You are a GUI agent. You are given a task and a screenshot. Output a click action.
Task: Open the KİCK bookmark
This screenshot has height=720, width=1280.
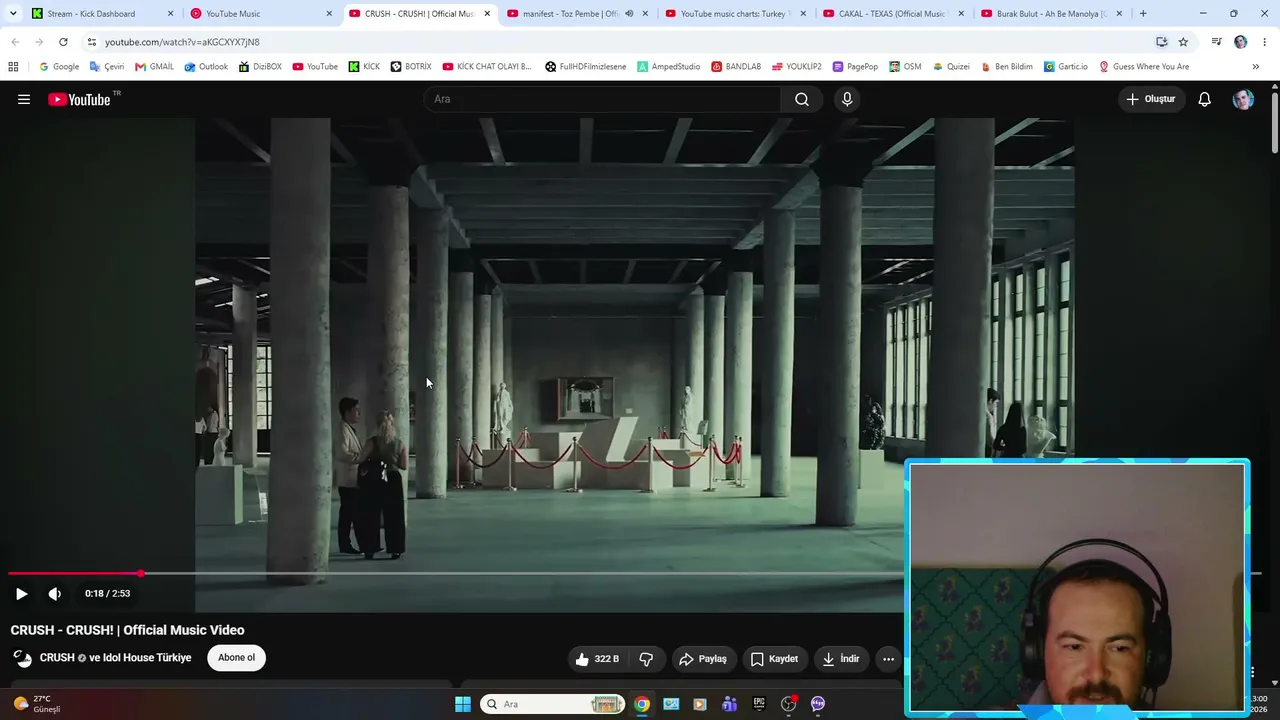coord(364,67)
